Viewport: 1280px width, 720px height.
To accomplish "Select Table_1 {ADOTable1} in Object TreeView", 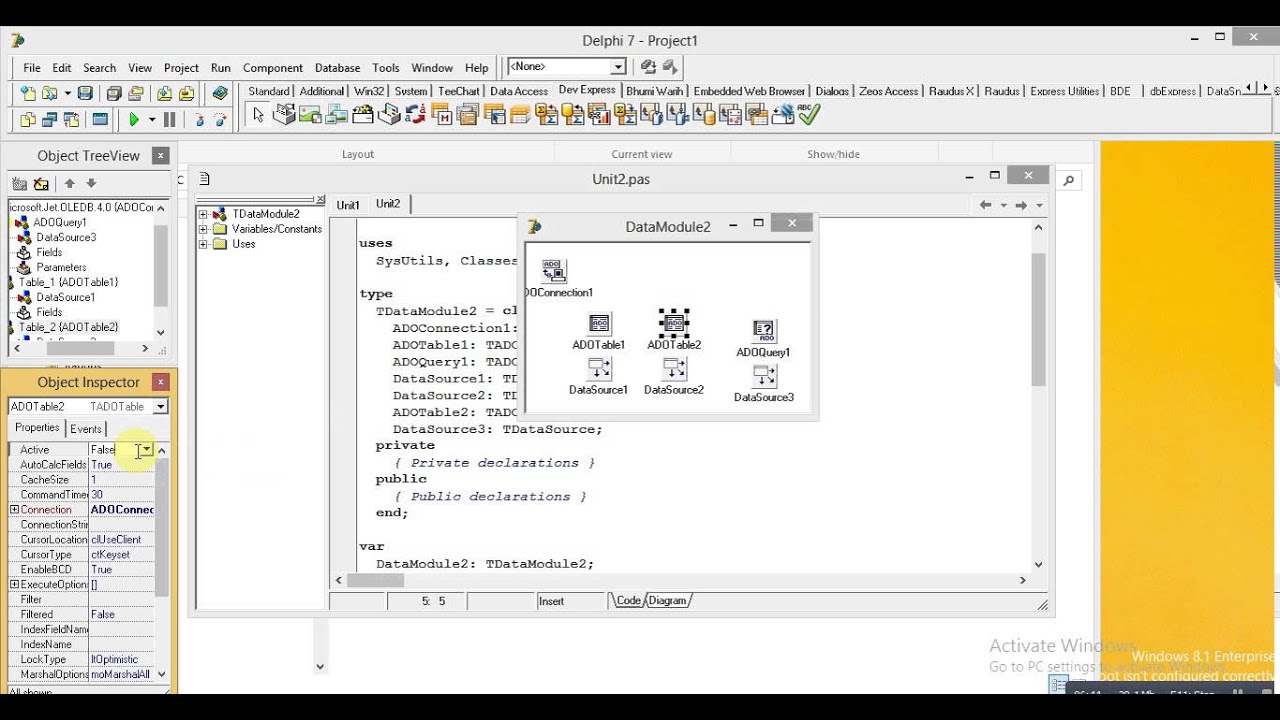I will pyautogui.click(x=68, y=283).
